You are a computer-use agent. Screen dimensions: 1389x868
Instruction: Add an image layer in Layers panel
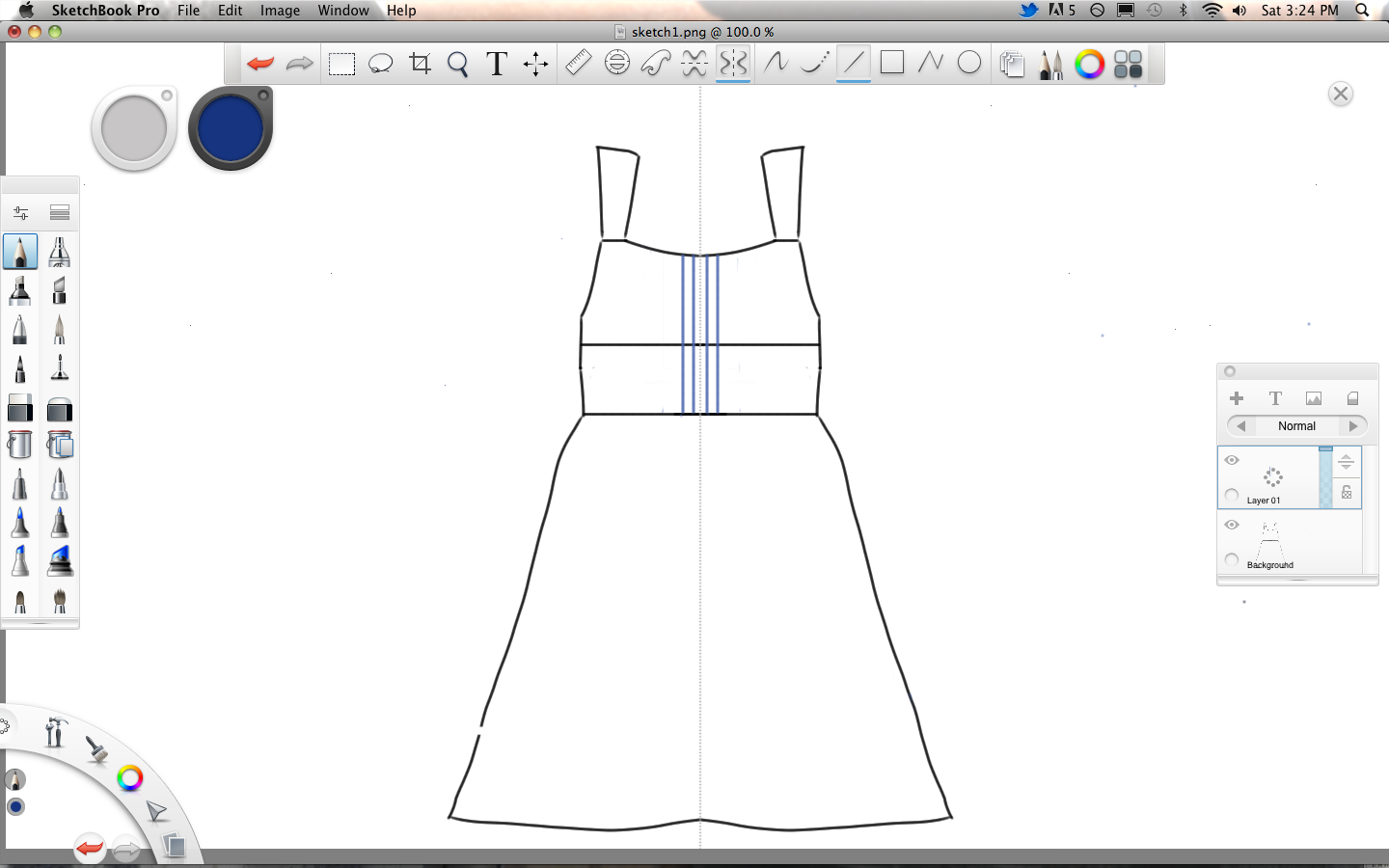coord(1314,398)
